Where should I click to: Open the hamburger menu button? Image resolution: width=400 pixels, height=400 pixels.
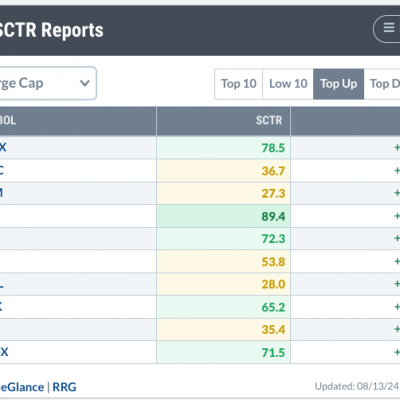coord(387,29)
